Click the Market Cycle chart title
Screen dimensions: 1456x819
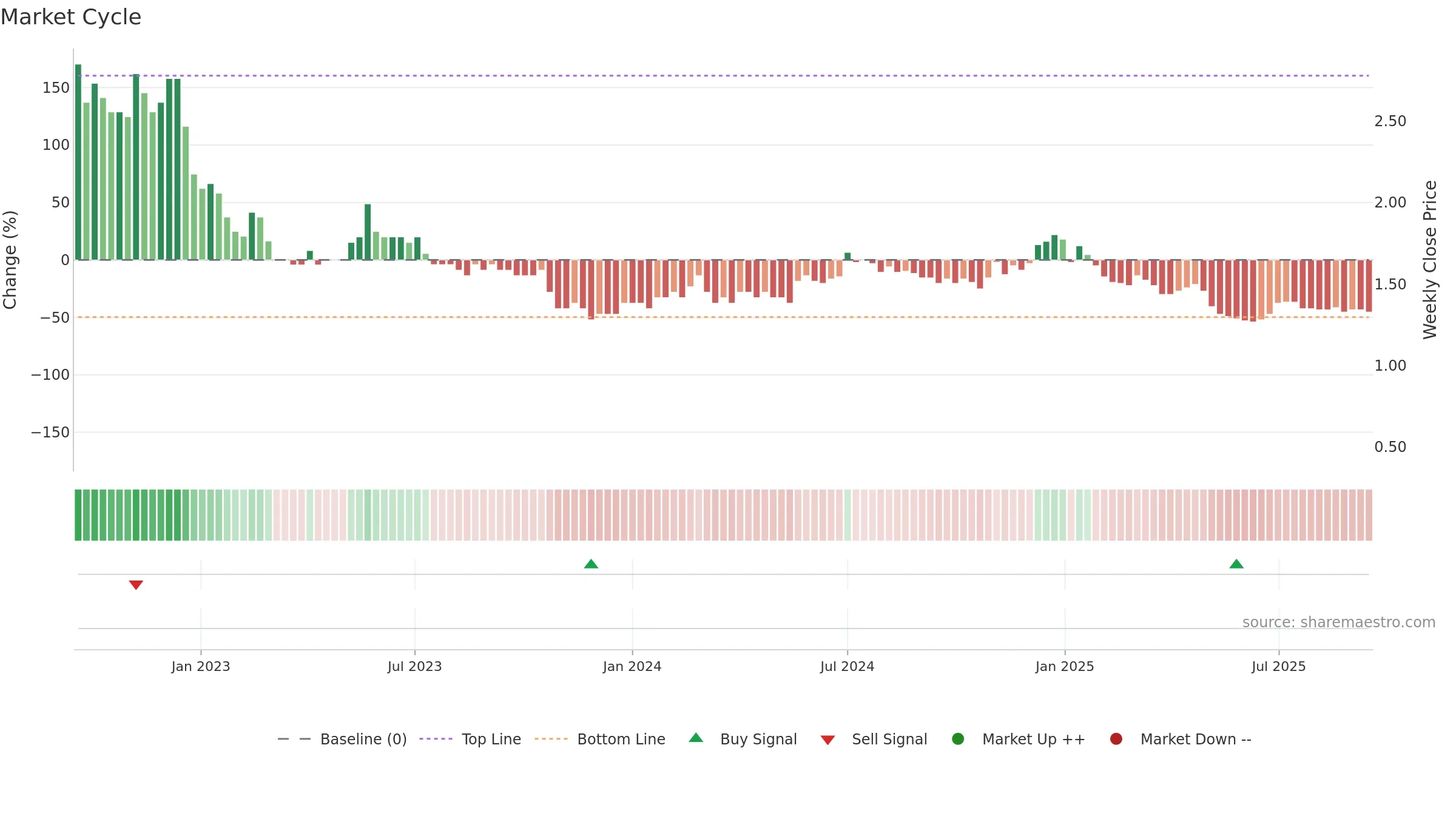[71, 17]
